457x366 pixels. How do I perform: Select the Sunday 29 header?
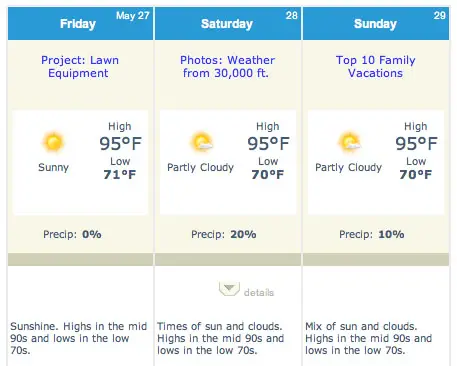[376, 23]
